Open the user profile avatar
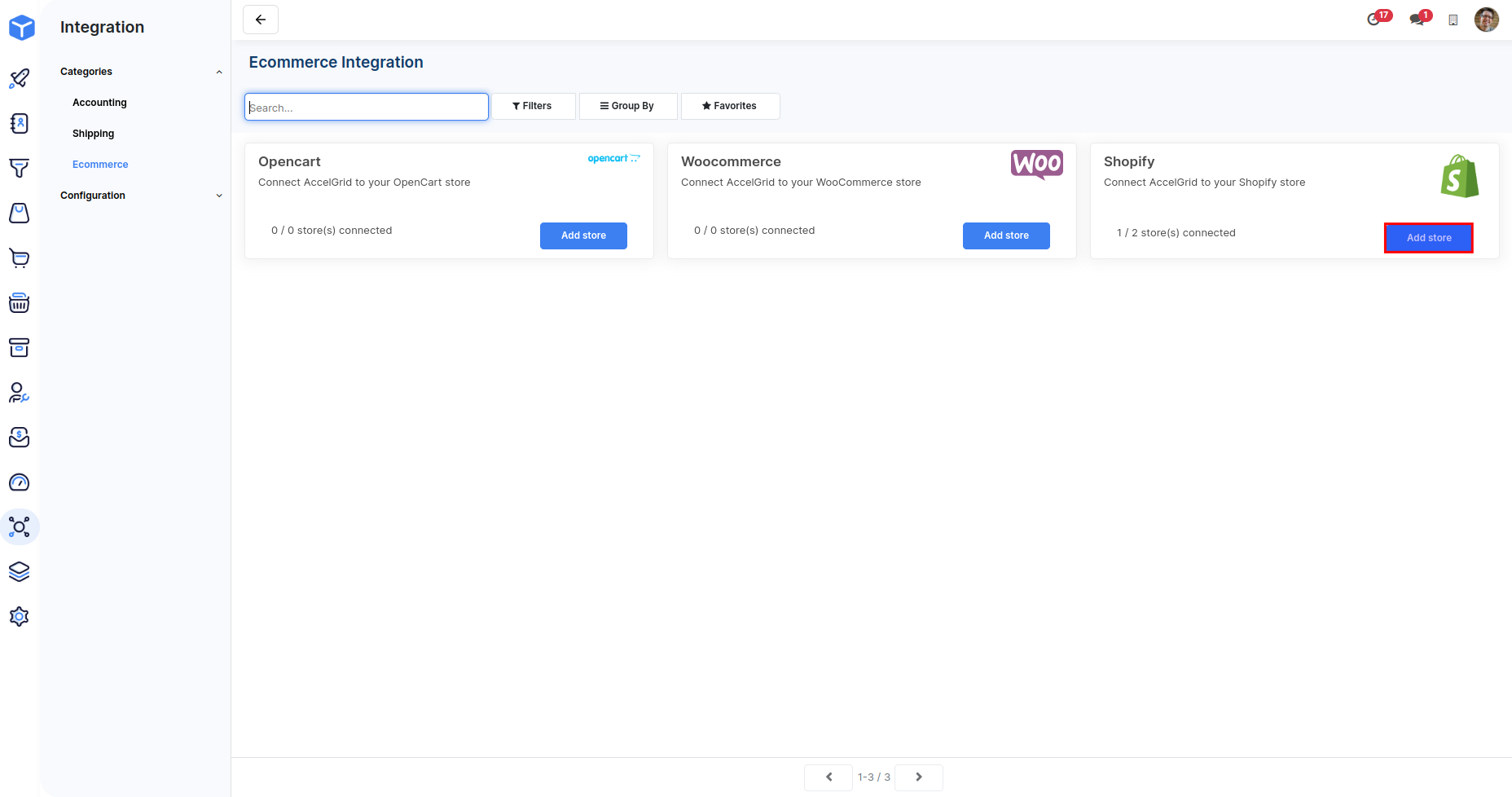This screenshot has height=797, width=1512. click(x=1487, y=20)
